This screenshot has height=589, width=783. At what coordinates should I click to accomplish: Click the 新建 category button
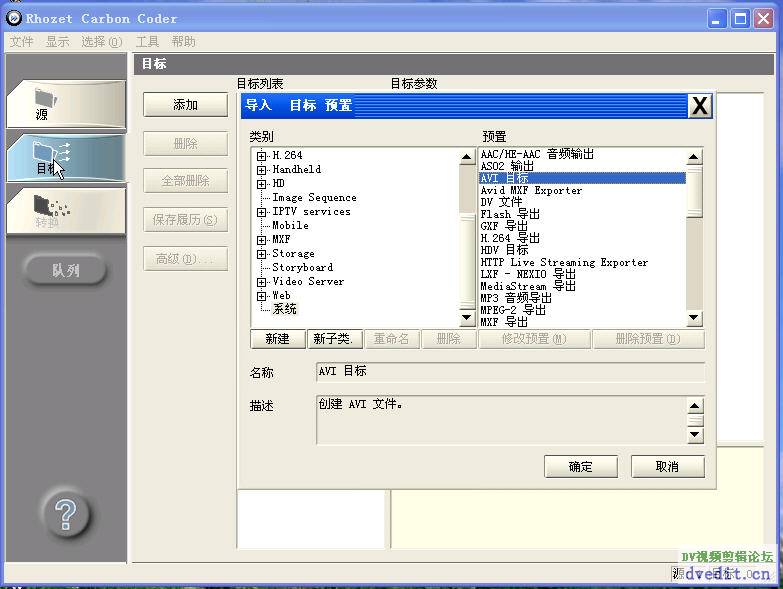pyautogui.click(x=277, y=339)
